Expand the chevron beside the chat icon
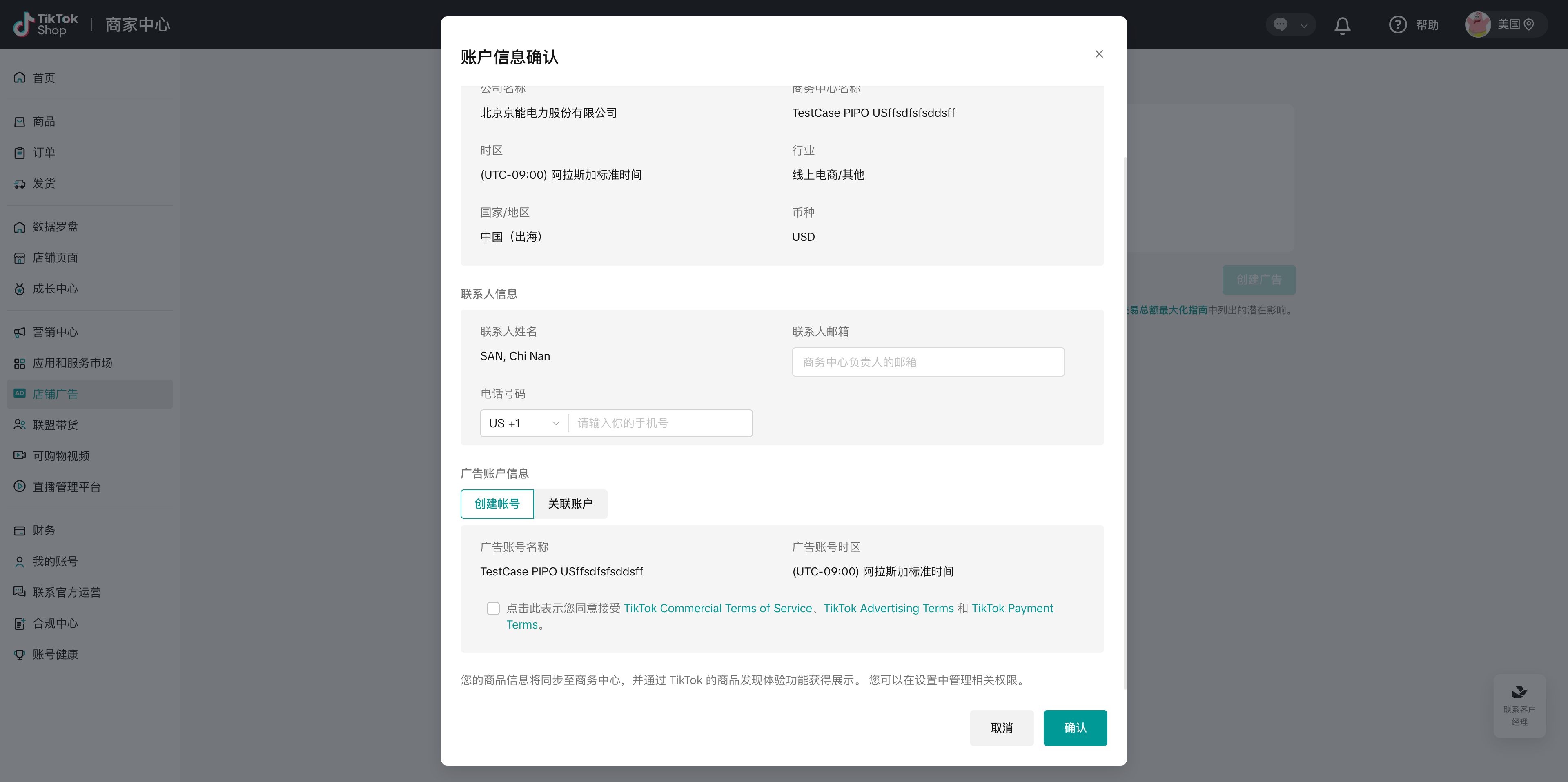The image size is (1568, 782). [1304, 26]
